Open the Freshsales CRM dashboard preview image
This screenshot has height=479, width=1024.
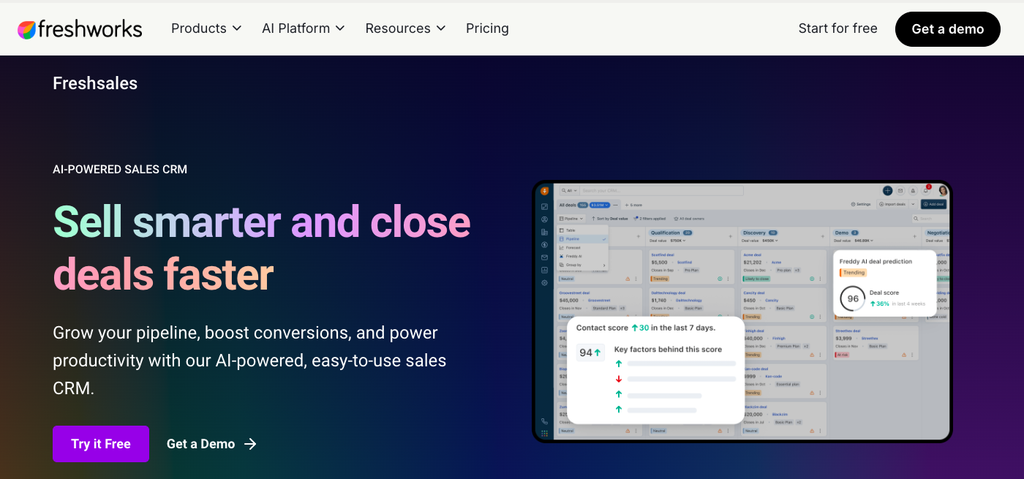click(742, 312)
